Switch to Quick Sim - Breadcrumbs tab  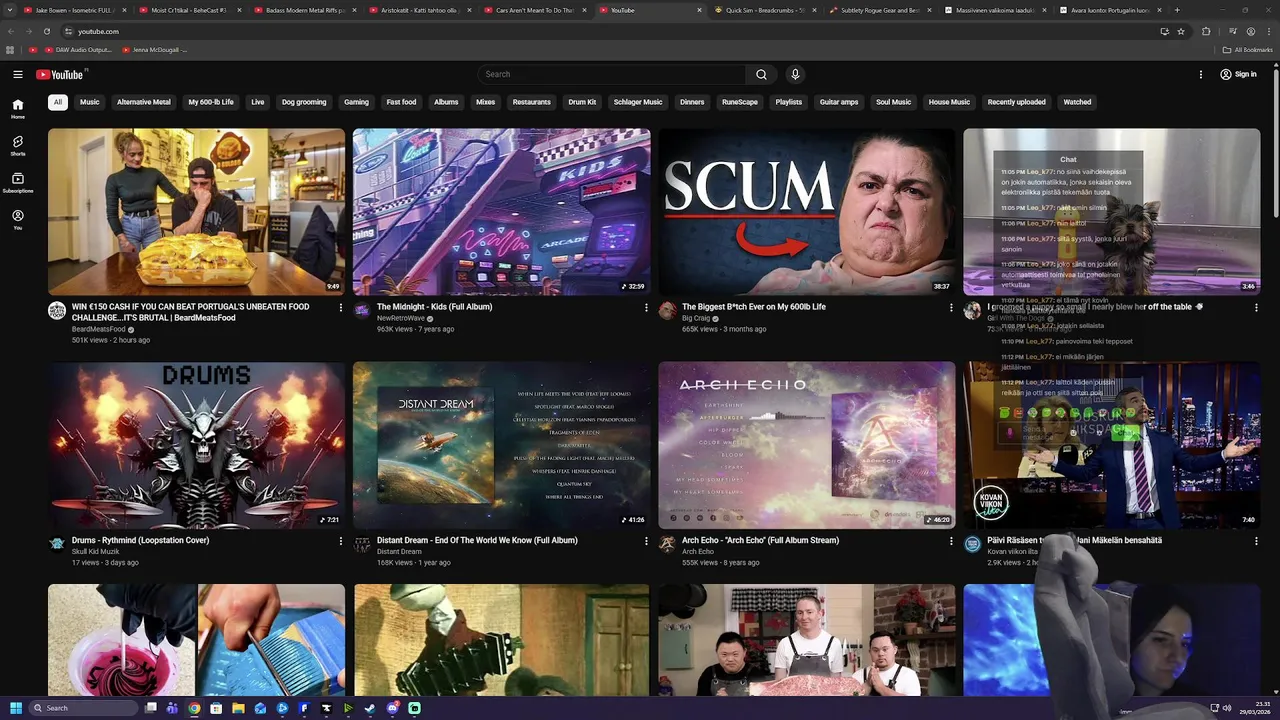(x=765, y=10)
